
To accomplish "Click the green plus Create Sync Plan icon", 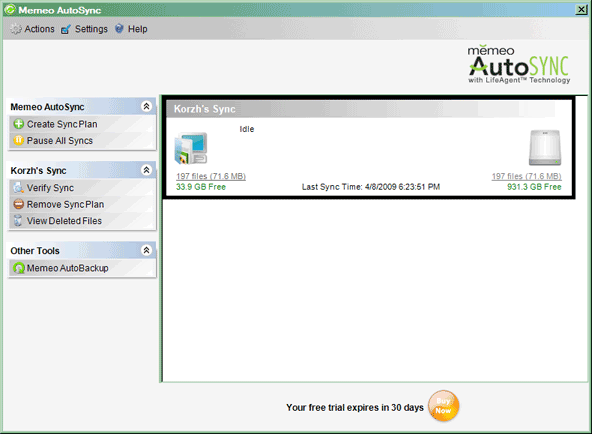I will coord(18,124).
